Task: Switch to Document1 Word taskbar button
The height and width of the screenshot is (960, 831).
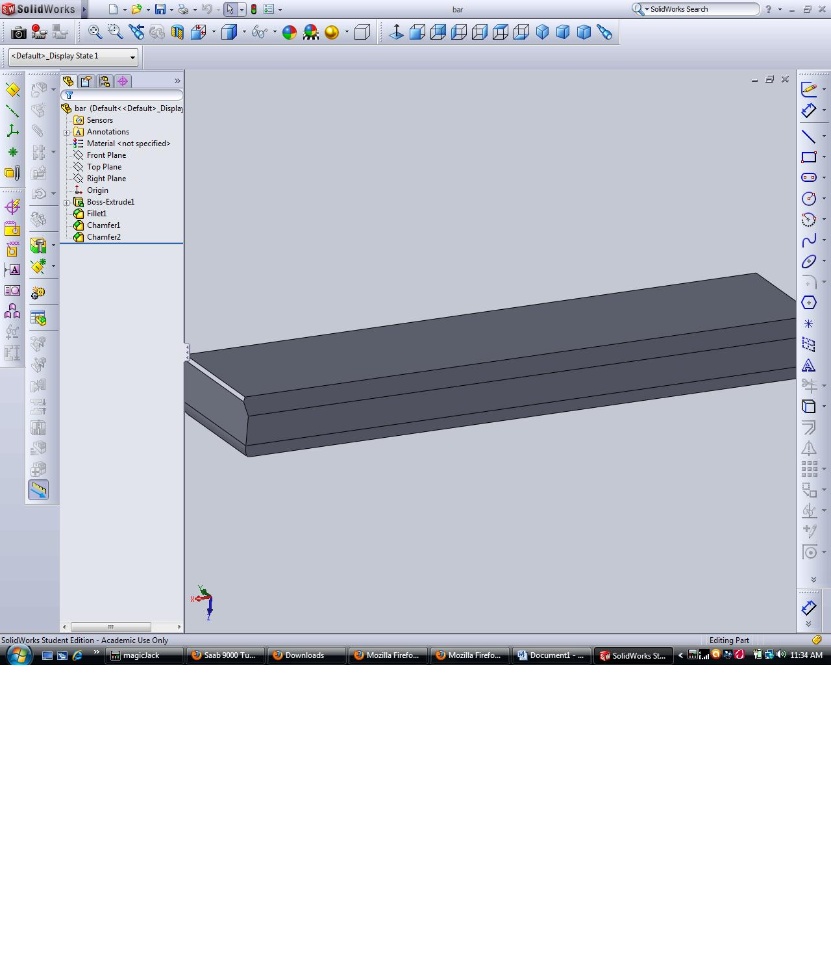Action: [x=551, y=655]
